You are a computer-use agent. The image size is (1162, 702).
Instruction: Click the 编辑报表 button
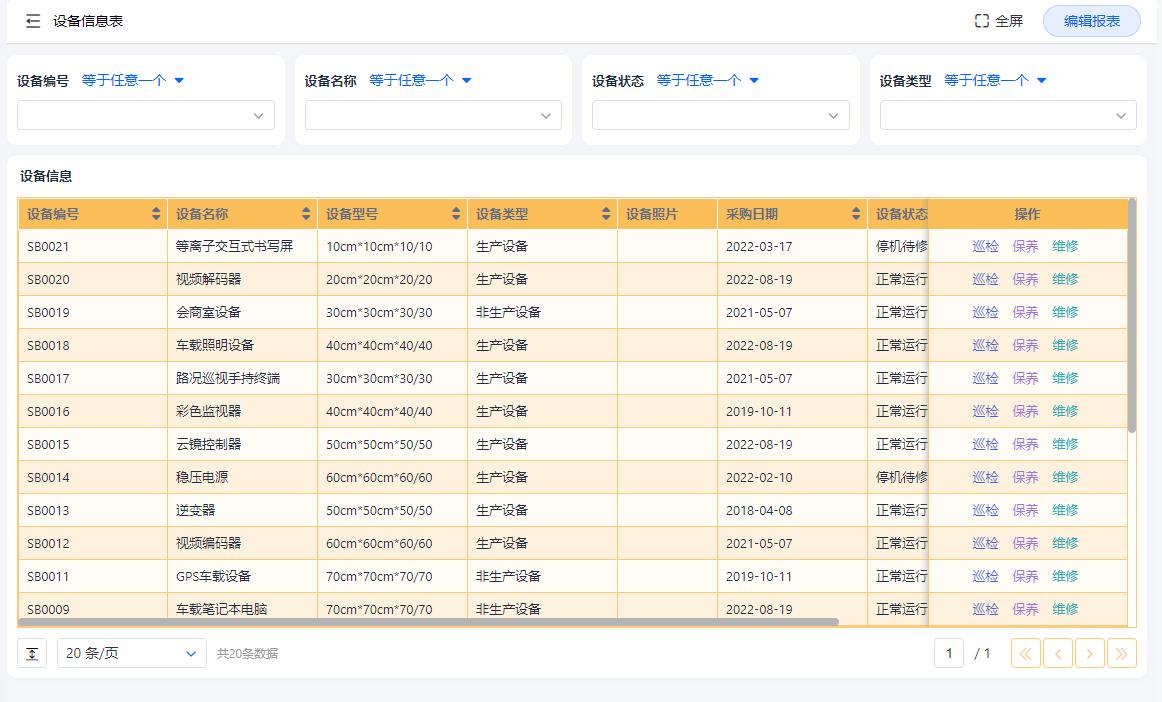pos(1090,20)
